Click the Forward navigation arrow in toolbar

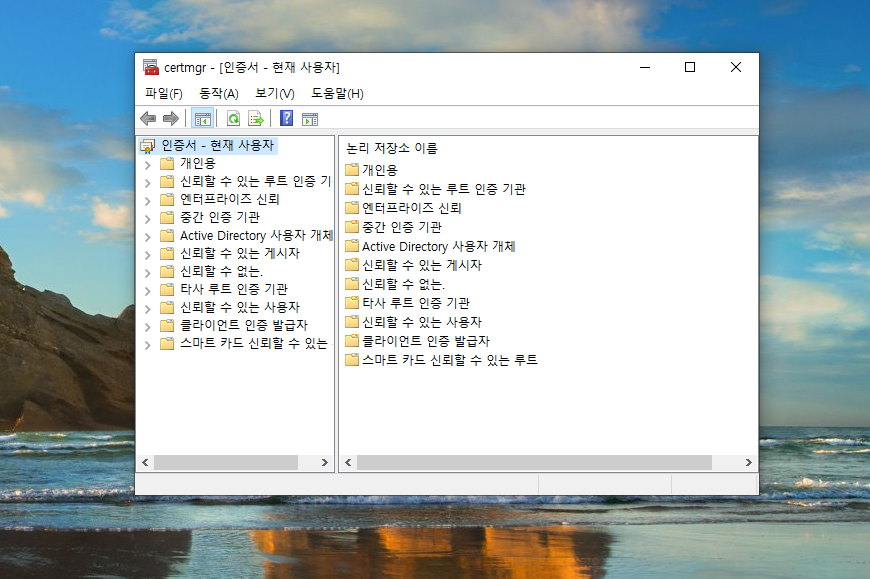[171, 118]
